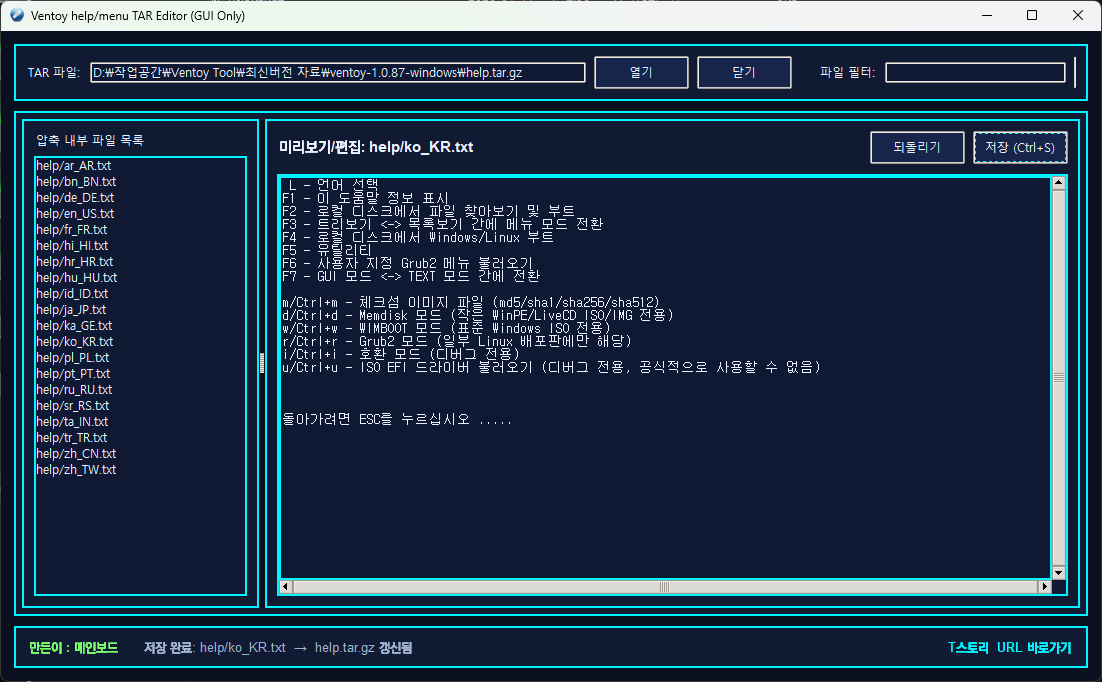Click the vertical scrollbar thumb
Image resolution: width=1102 pixels, height=682 pixels.
(1058, 378)
